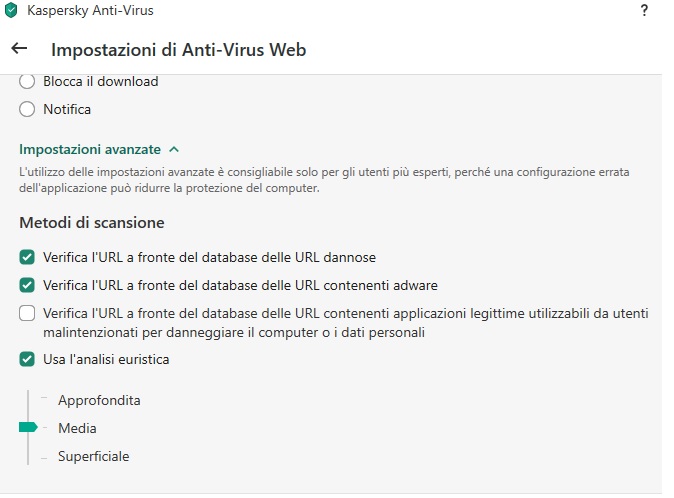Open help with the question mark icon

(644, 10)
